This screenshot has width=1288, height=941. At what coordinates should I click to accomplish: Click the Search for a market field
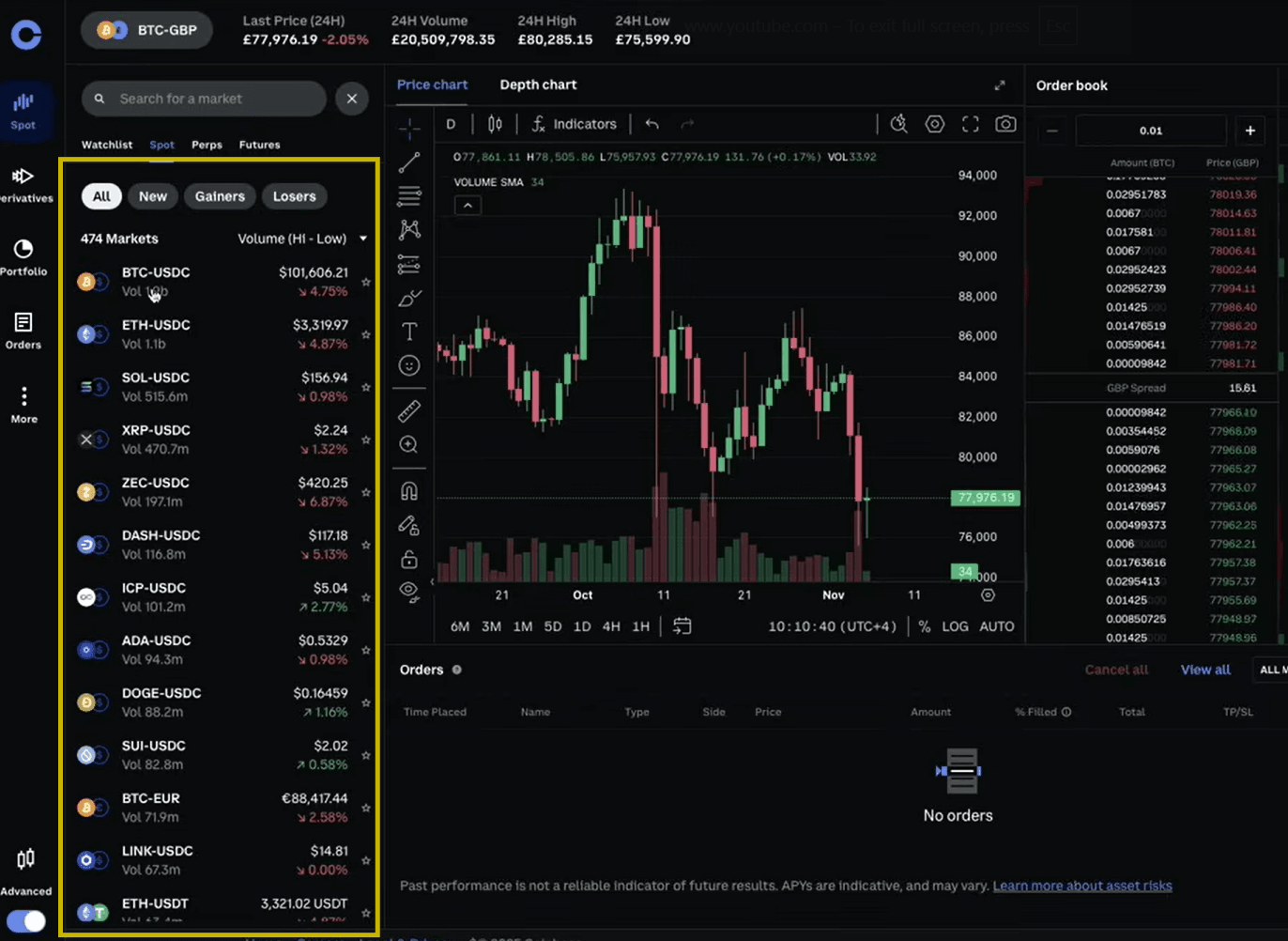click(204, 99)
